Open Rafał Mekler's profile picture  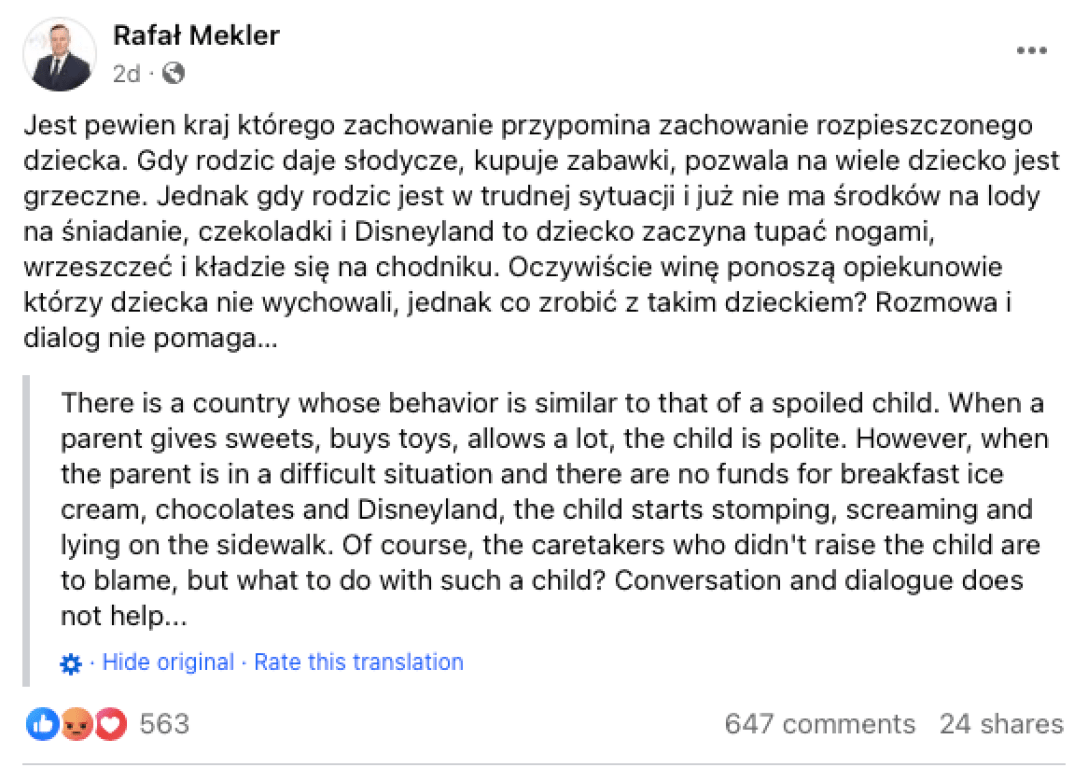(59, 54)
